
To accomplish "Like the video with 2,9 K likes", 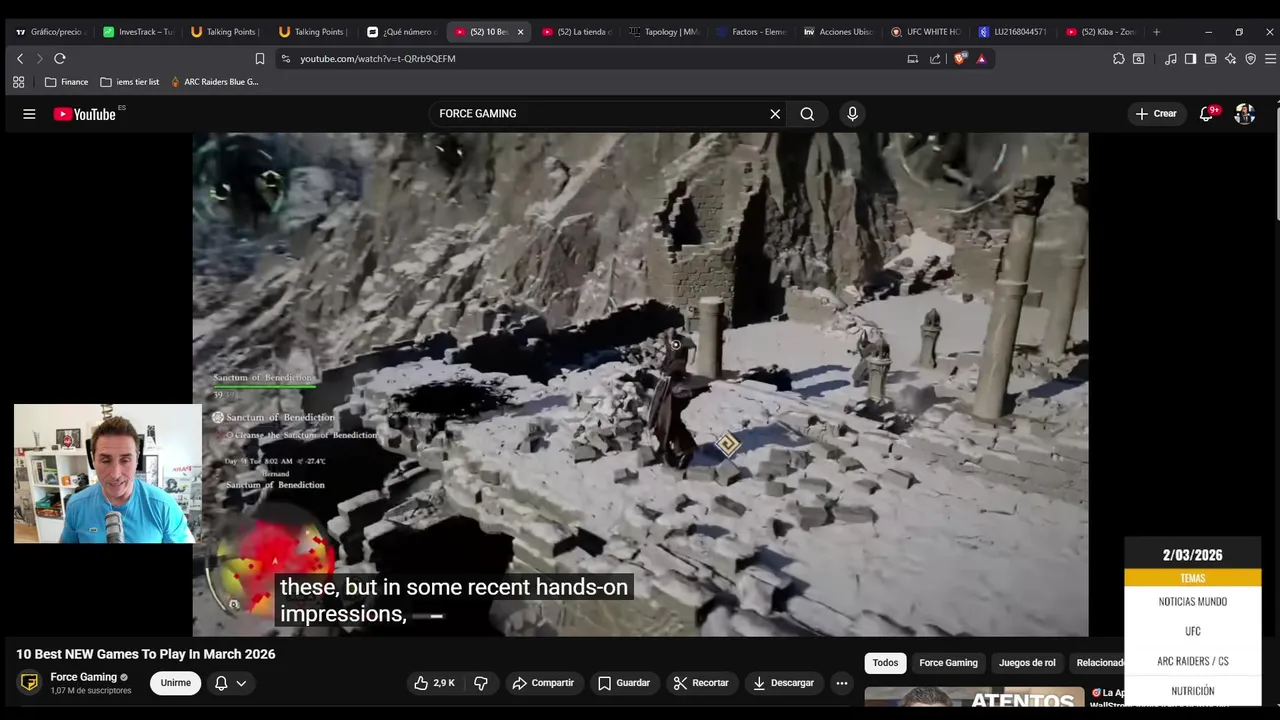I will 434,683.
